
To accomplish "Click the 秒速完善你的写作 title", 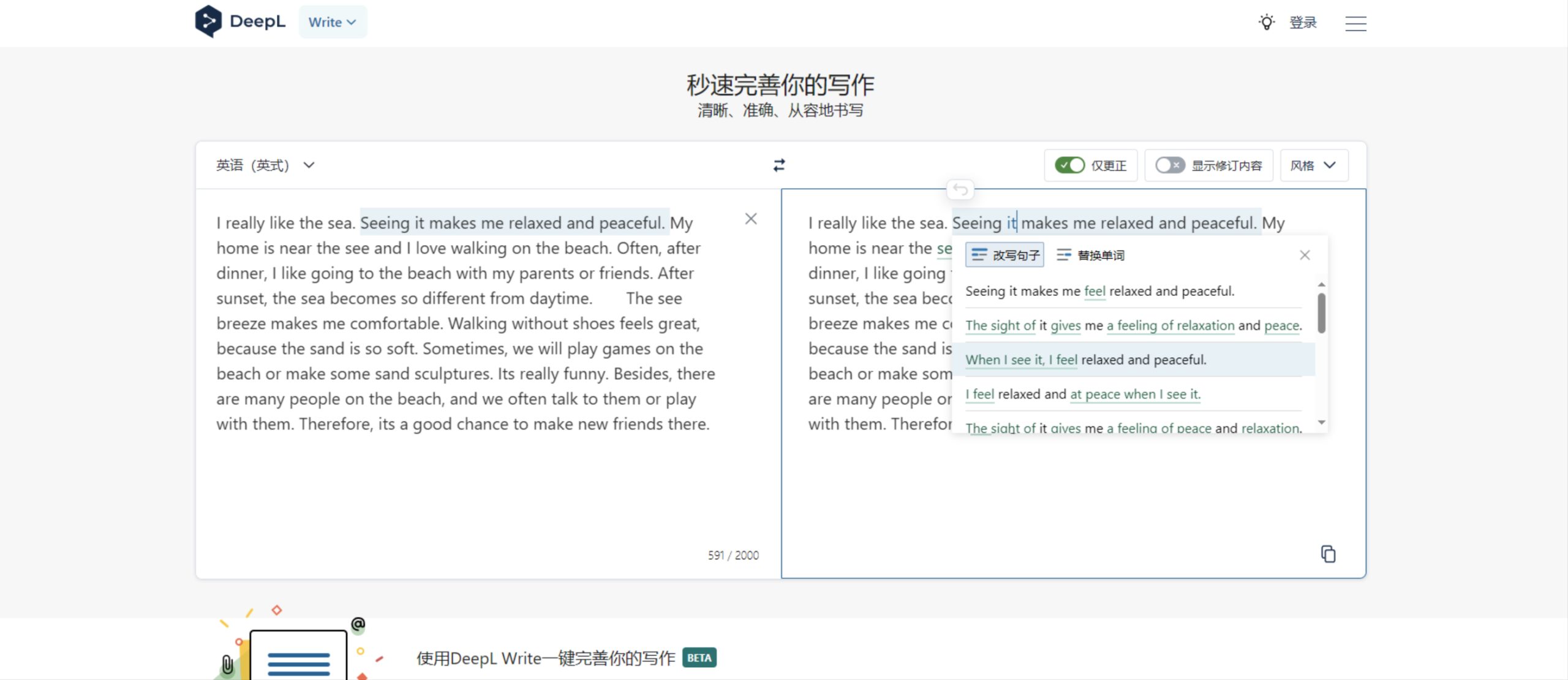I will pos(780,85).
